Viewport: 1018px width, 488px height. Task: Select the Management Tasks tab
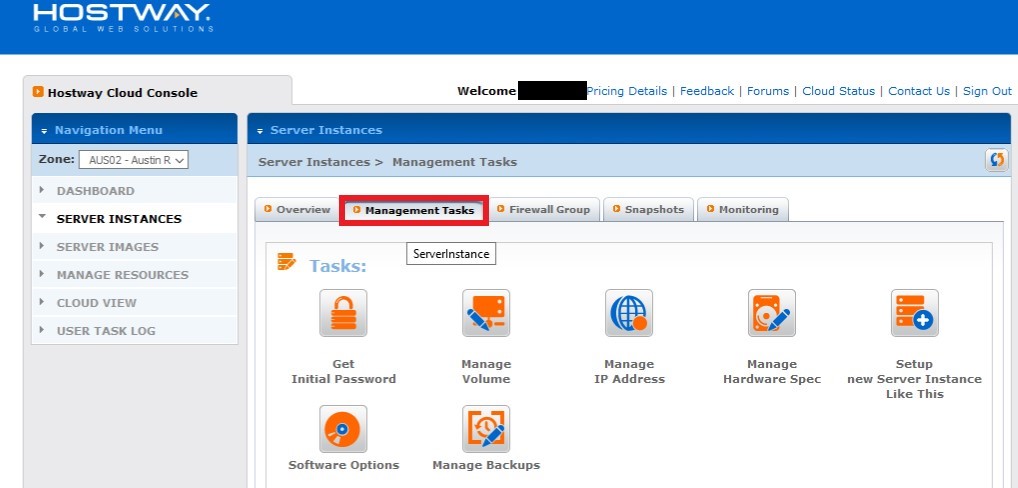[414, 210]
